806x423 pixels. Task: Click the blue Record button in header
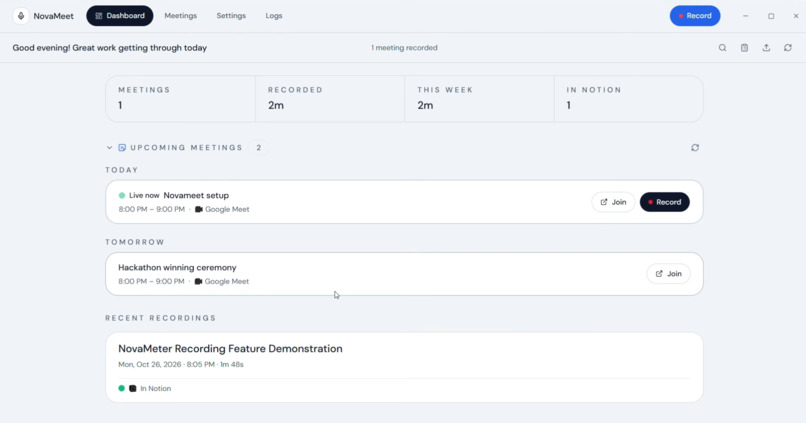695,16
